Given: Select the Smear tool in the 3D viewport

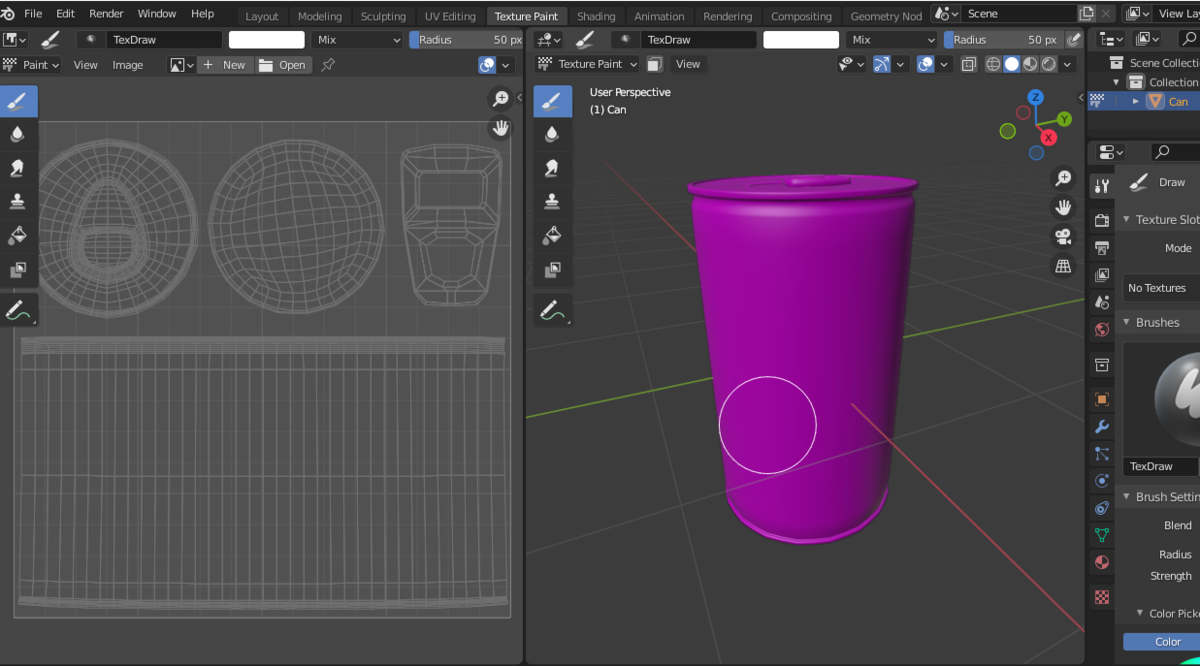Looking at the screenshot, I should [x=552, y=168].
